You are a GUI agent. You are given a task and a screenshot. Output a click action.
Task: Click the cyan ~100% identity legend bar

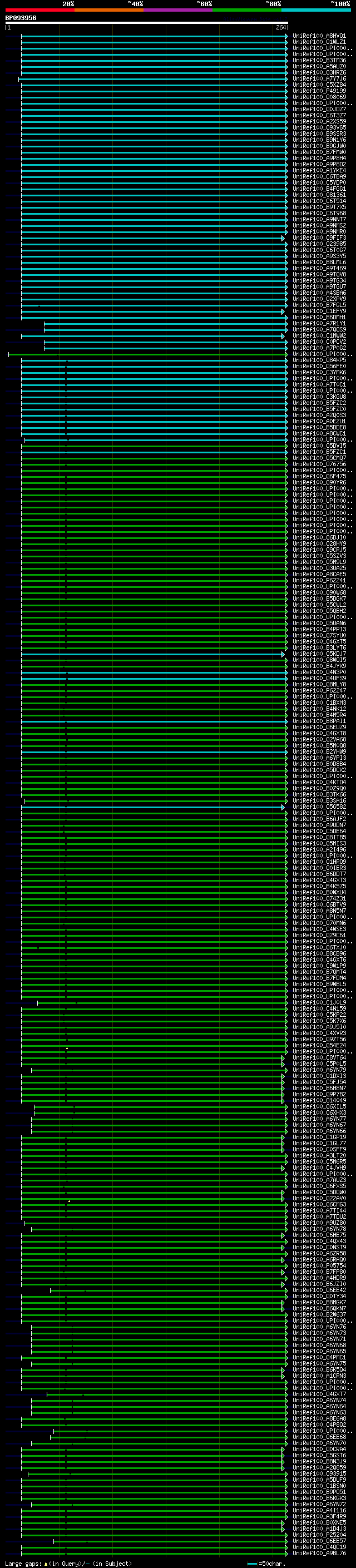(x=317, y=10)
